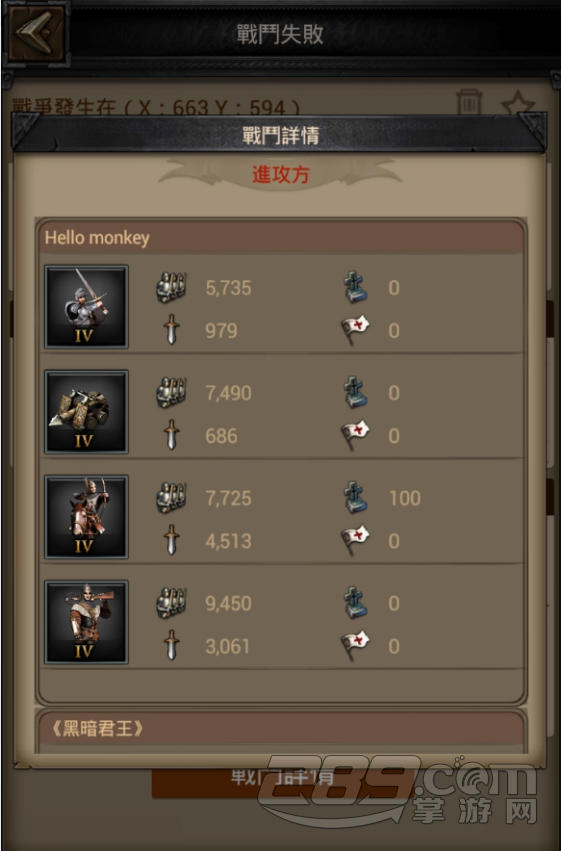
Task: Tap the back arrow button
Action: 36,33
